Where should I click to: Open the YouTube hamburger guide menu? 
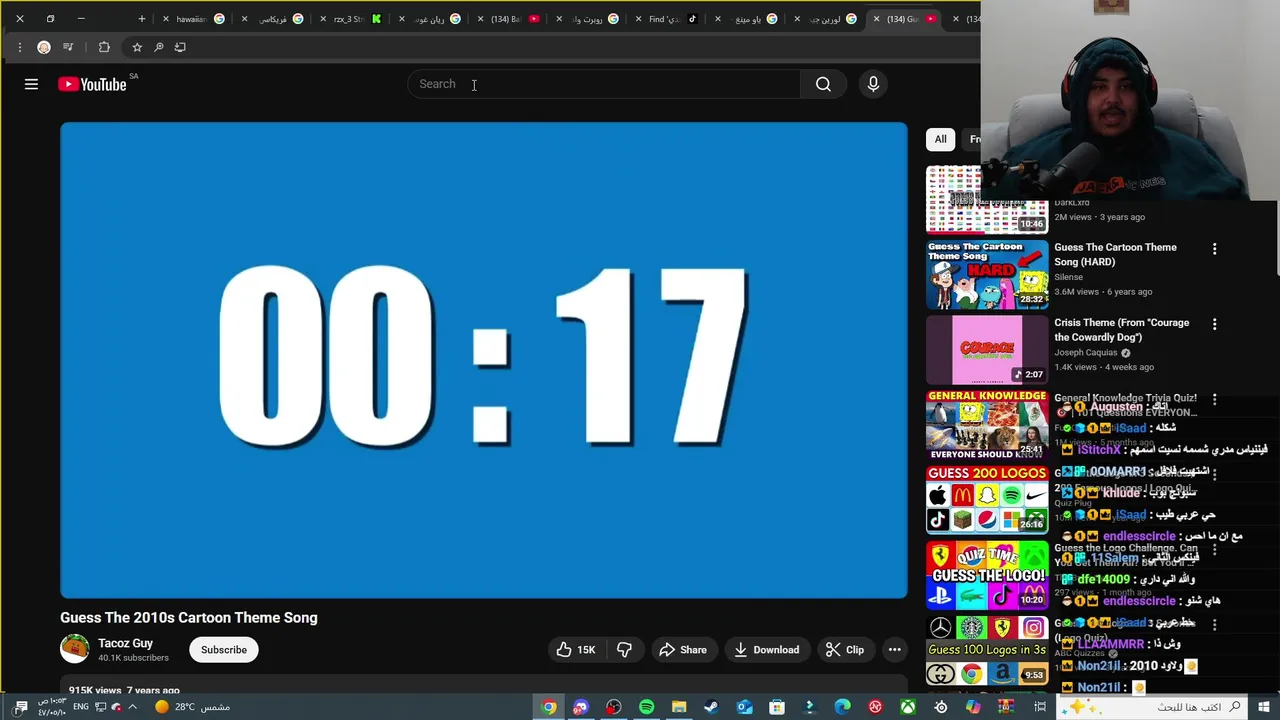31,85
